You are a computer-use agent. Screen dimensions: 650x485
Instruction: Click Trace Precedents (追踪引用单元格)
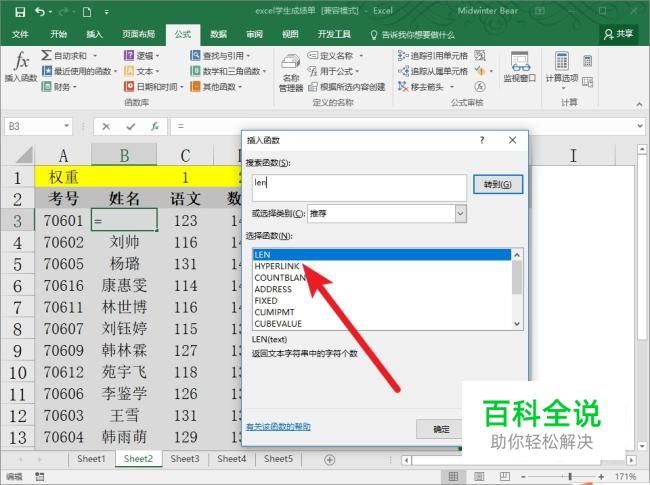pyautogui.click(x=432, y=56)
